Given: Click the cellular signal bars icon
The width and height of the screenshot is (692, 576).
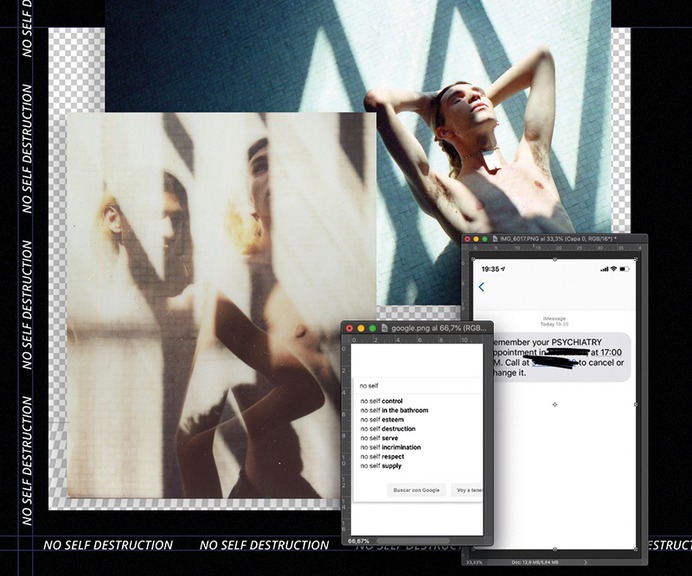Looking at the screenshot, I should coord(604,269).
